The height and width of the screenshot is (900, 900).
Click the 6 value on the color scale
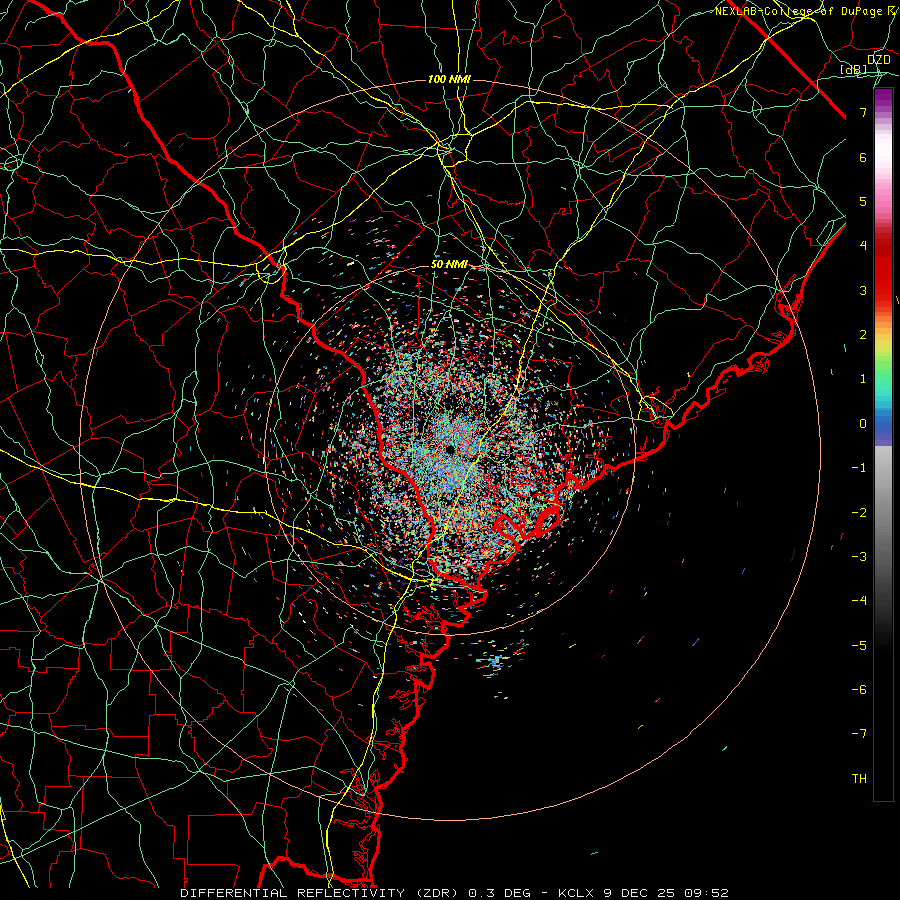(863, 157)
